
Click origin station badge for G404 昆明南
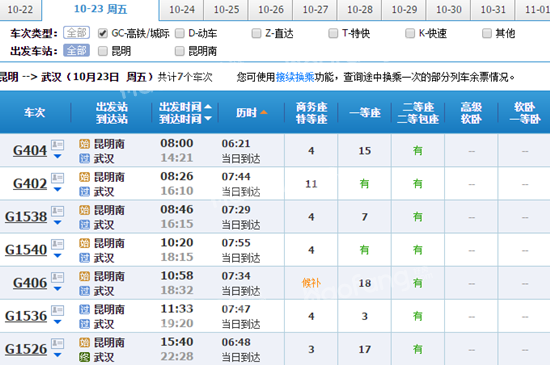85,144
